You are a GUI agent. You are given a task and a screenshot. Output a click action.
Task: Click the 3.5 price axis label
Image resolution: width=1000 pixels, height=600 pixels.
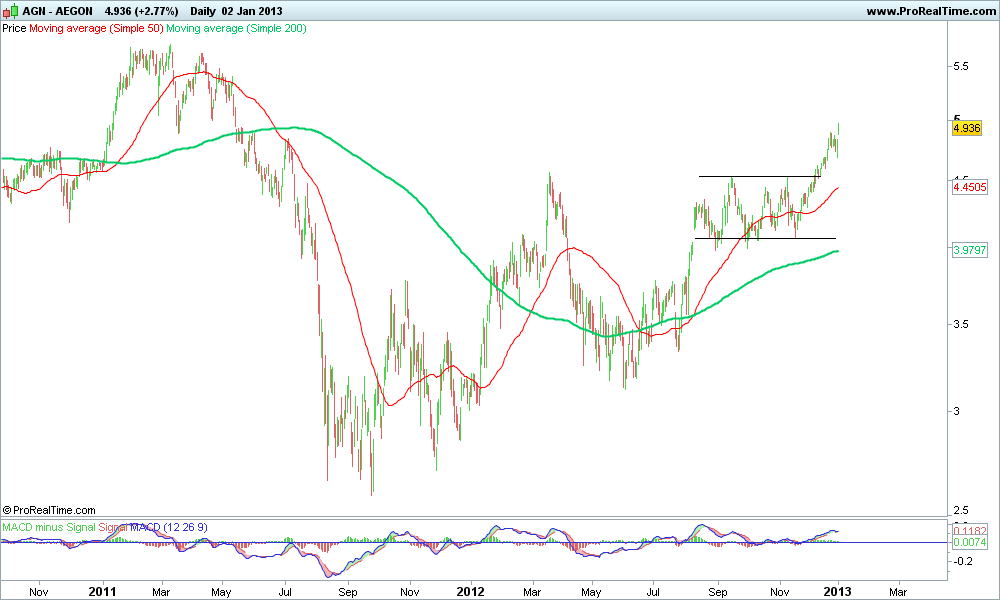coord(960,324)
